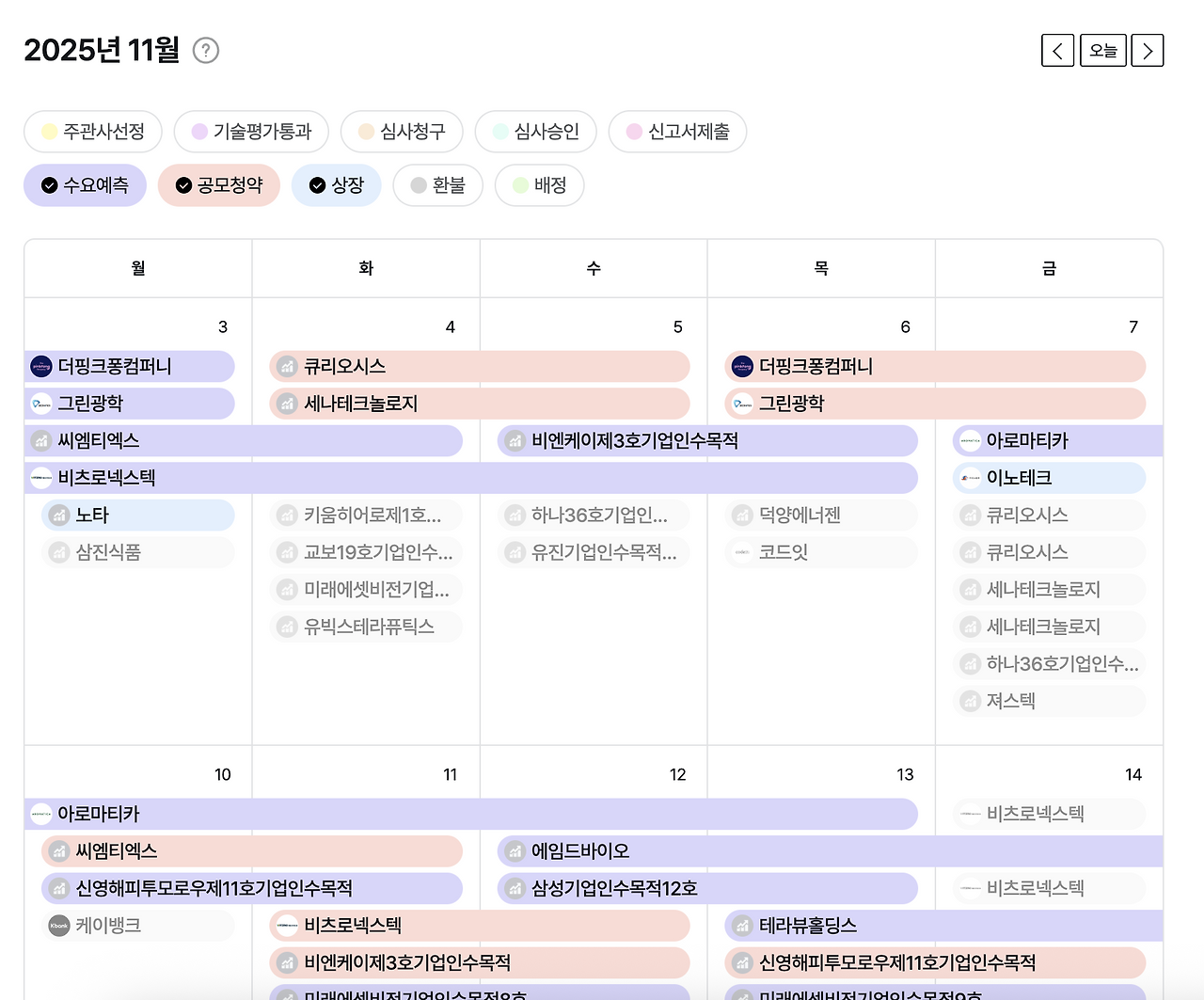Click the 테라뷰홀딩스 logo icon
Viewport: 1204px width, 1000px height.
pos(742,925)
